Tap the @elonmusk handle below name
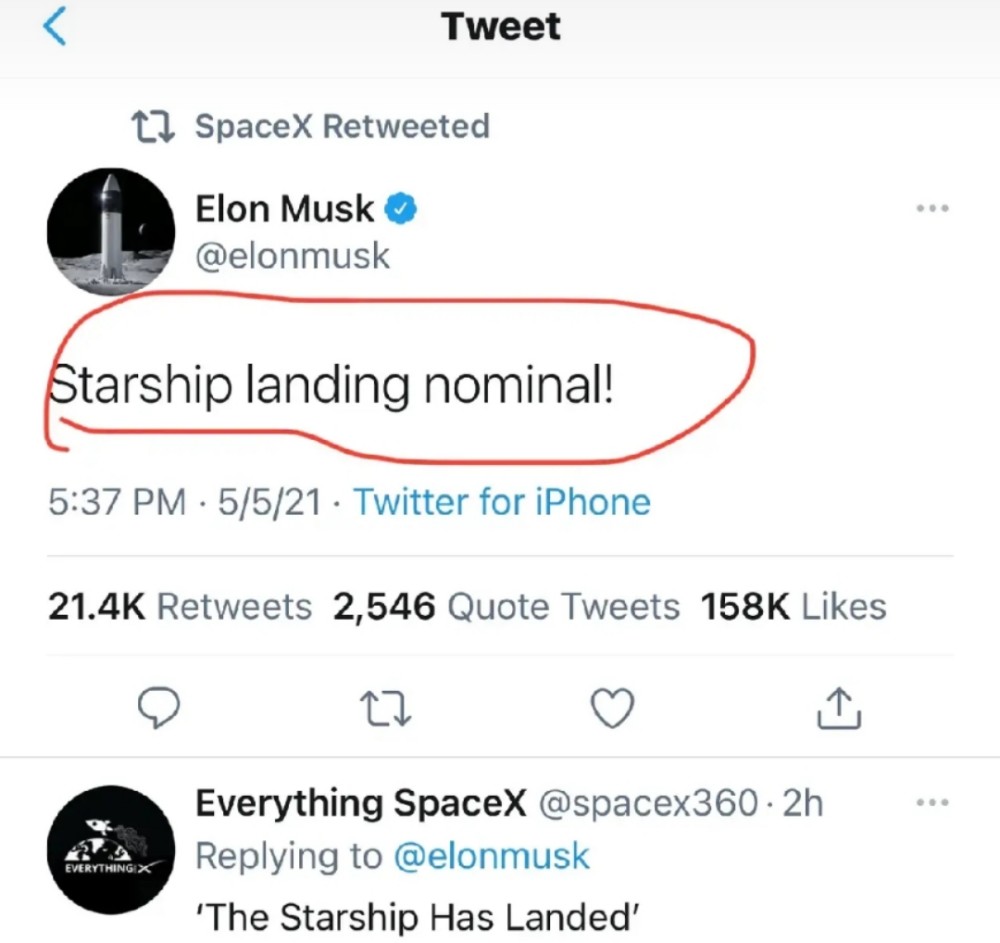Image resolution: width=1000 pixels, height=943 pixels. pyautogui.click(x=293, y=256)
